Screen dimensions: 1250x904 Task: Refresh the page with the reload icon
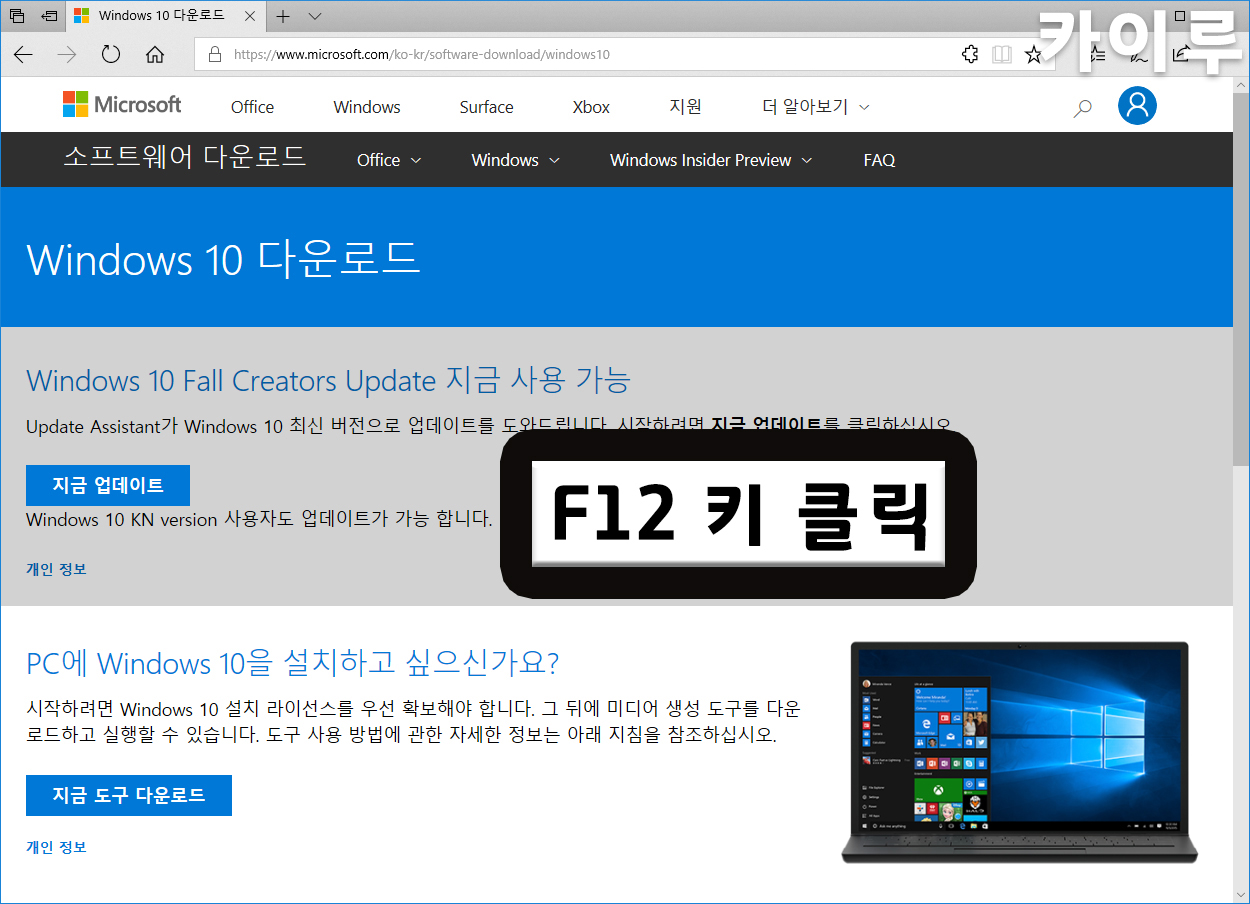111,55
